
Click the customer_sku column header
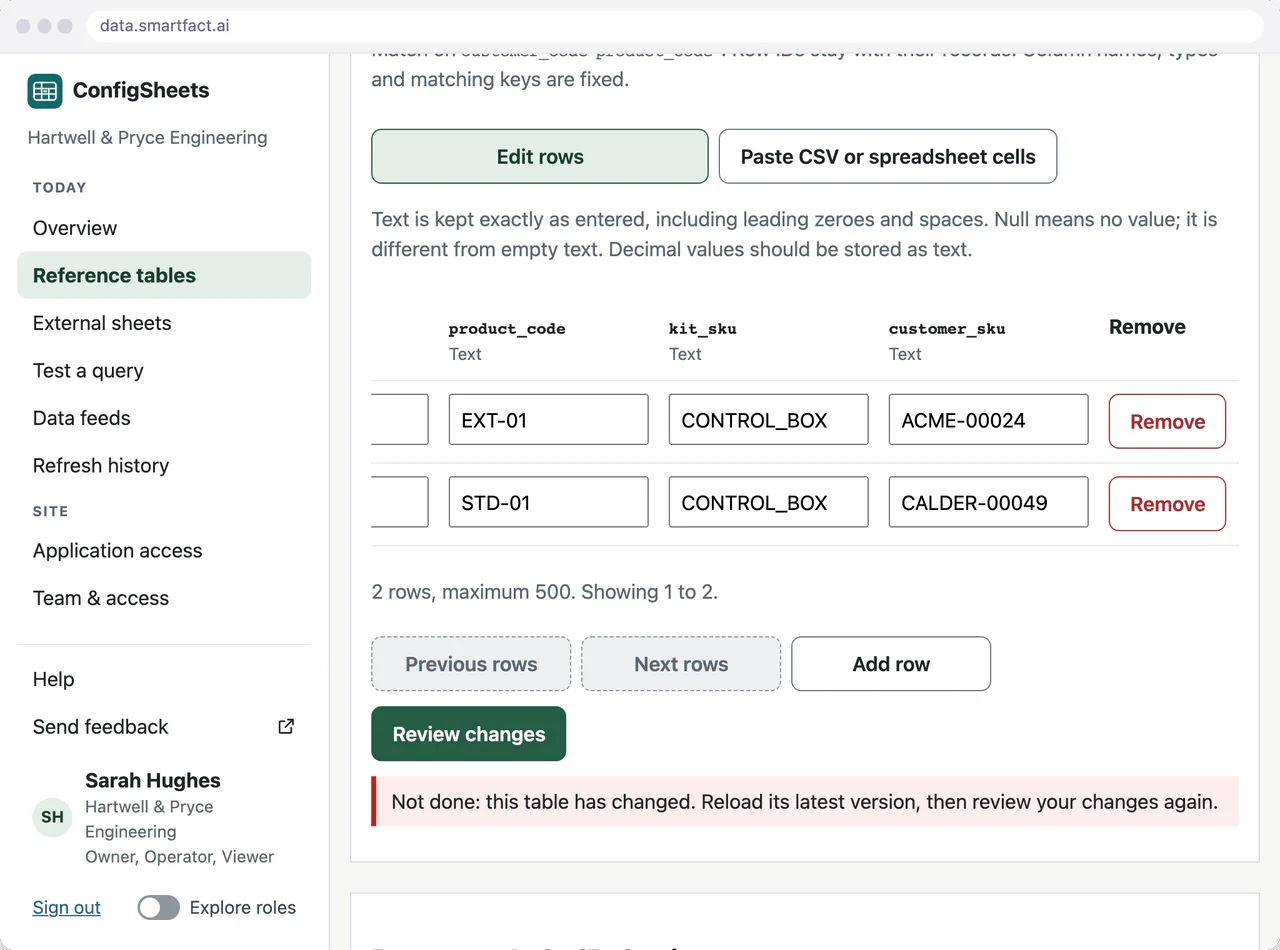click(x=947, y=329)
